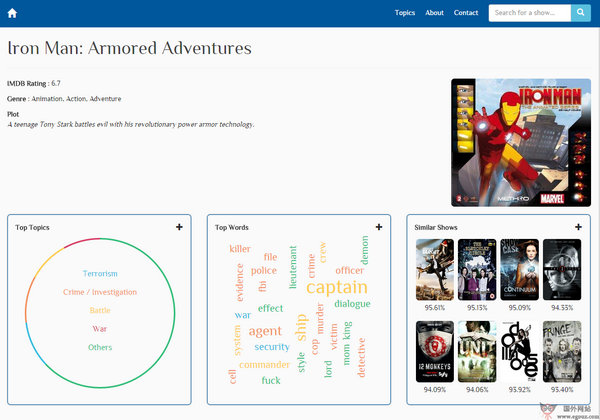Open The Unit show poster
600x420 pixels.
(x=477, y=352)
